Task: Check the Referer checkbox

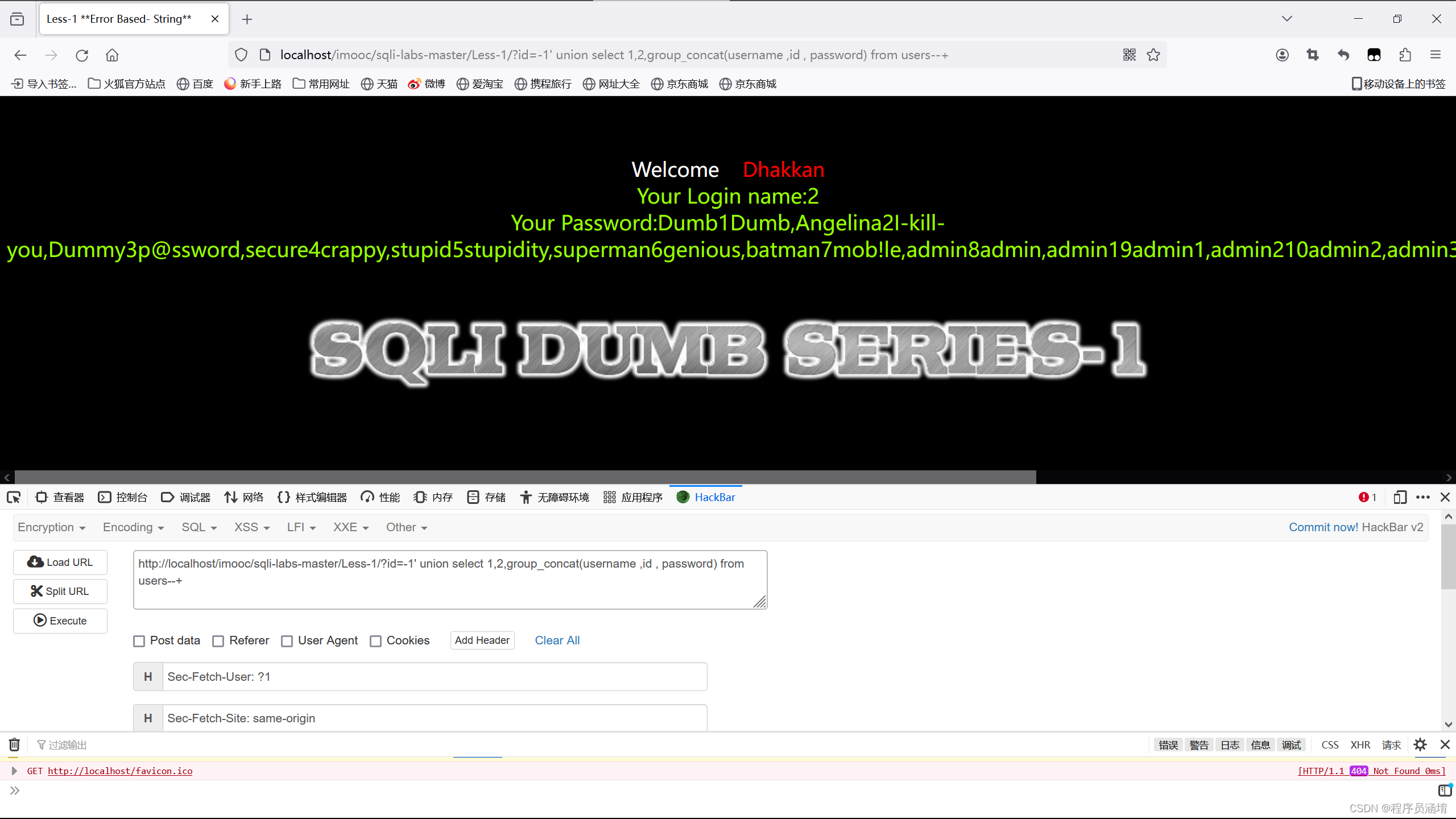Action: pyautogui.click(x=218, y=641)
